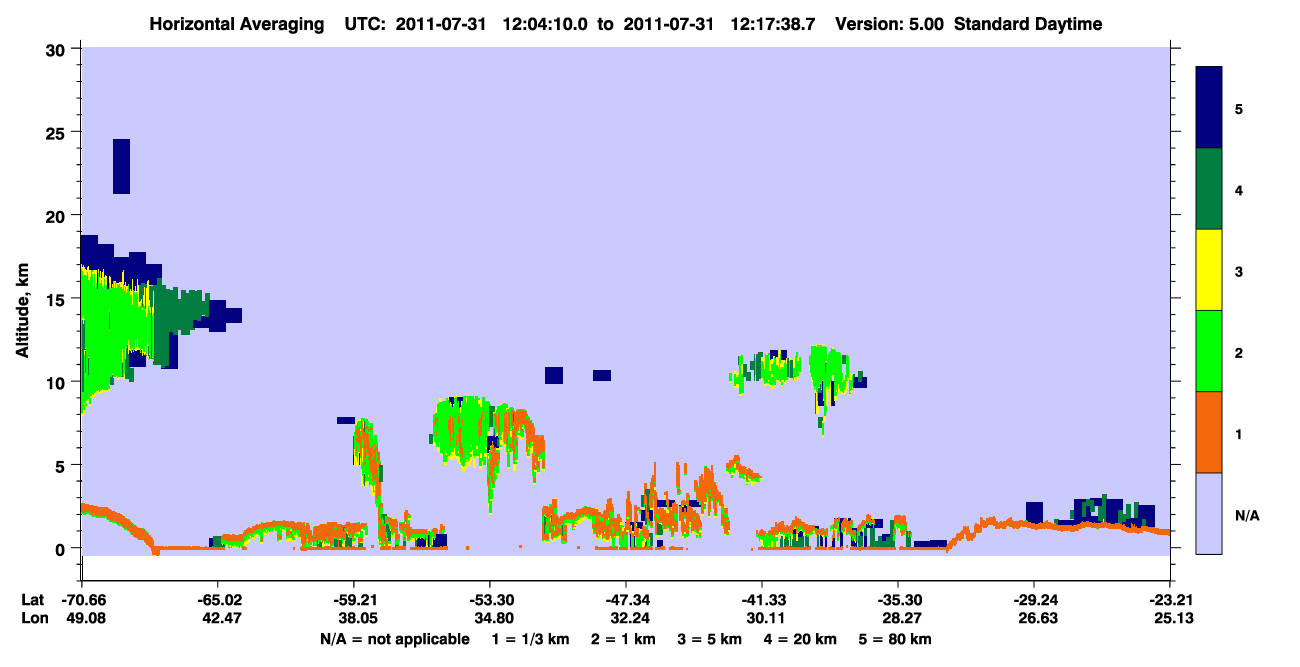
Task: Click the latitude value '-29.24'
Action: (x=1033, y=600)
